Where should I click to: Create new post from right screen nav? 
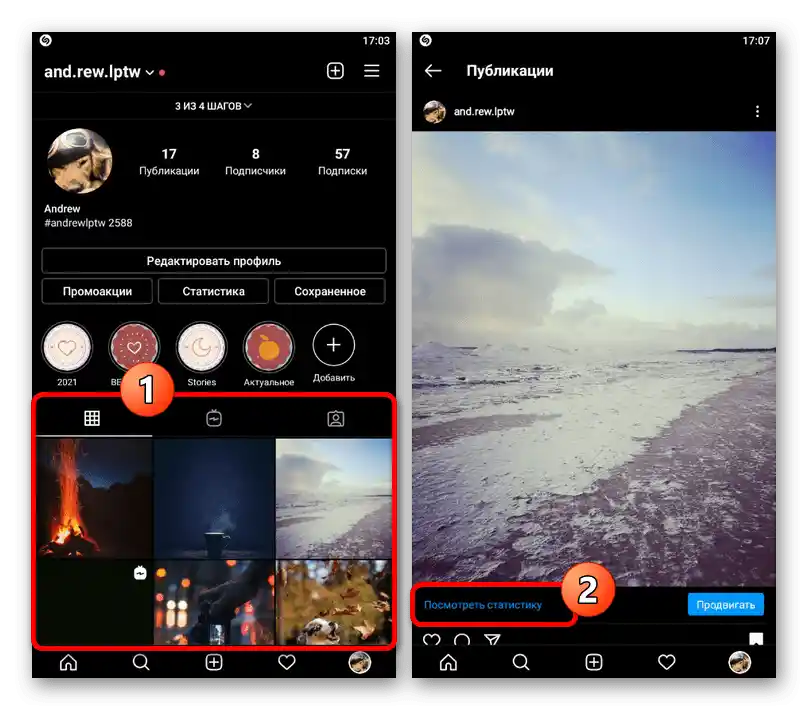point(594,662)
